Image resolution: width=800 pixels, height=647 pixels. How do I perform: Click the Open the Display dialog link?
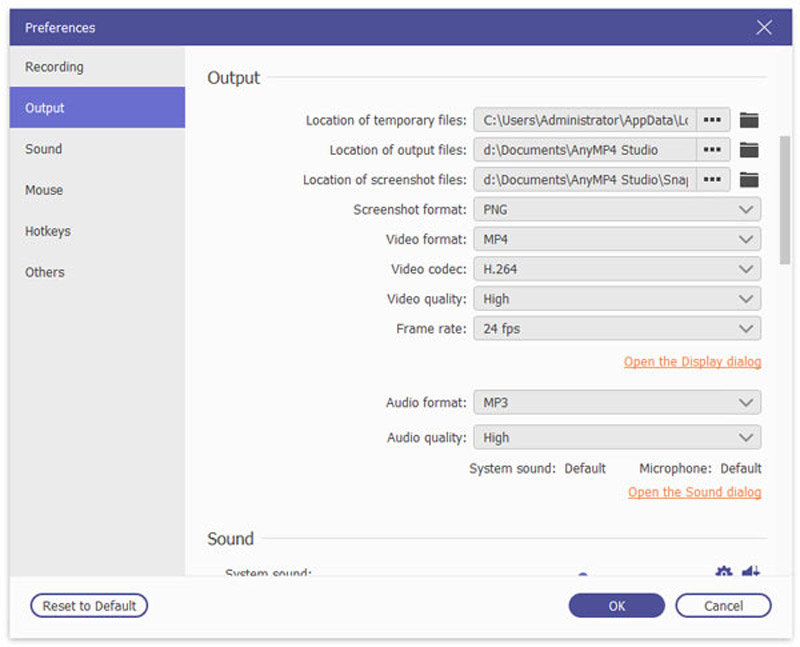pyautogui.click(x=692, y=362)
